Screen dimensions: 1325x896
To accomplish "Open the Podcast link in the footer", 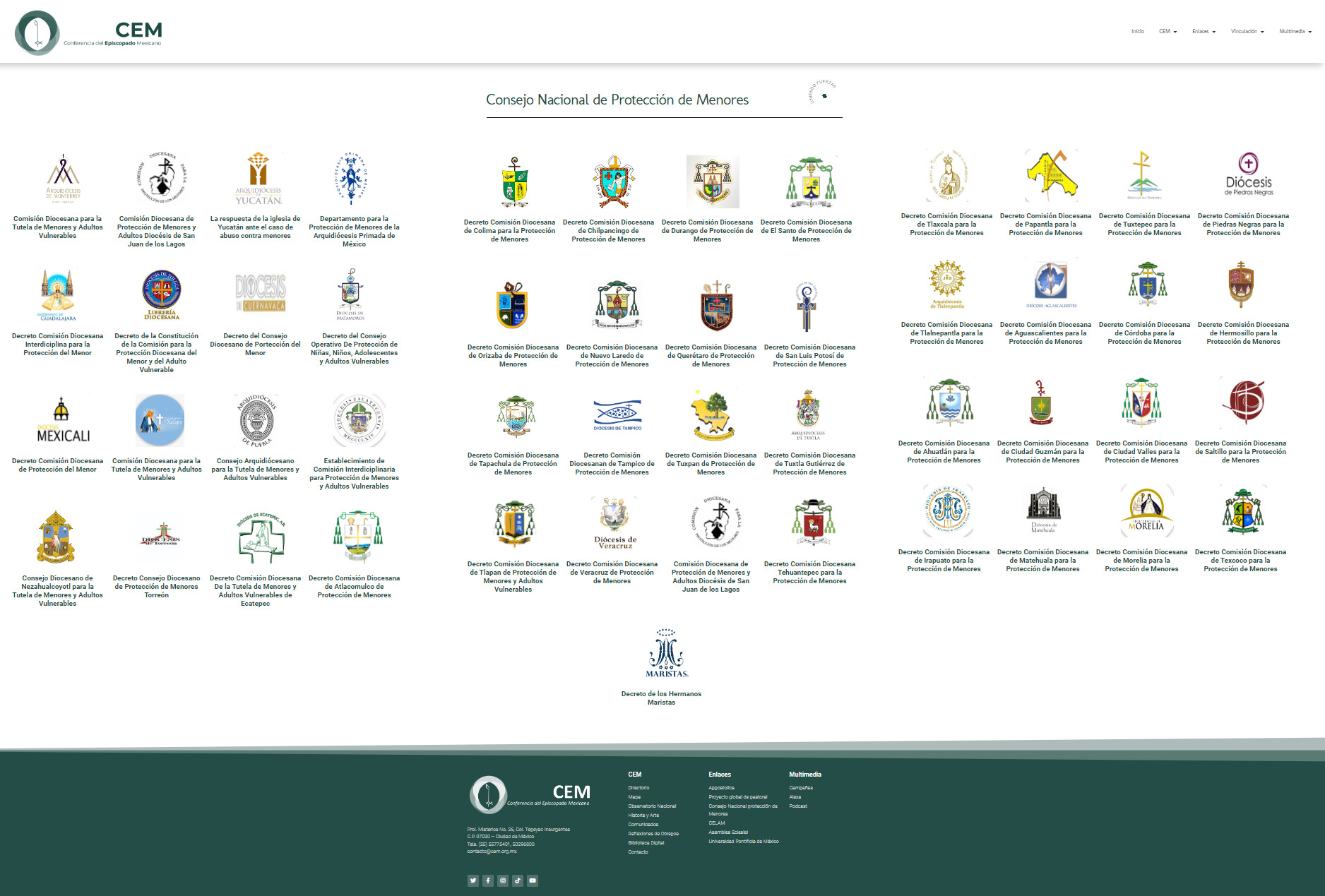I will [798, 806].
